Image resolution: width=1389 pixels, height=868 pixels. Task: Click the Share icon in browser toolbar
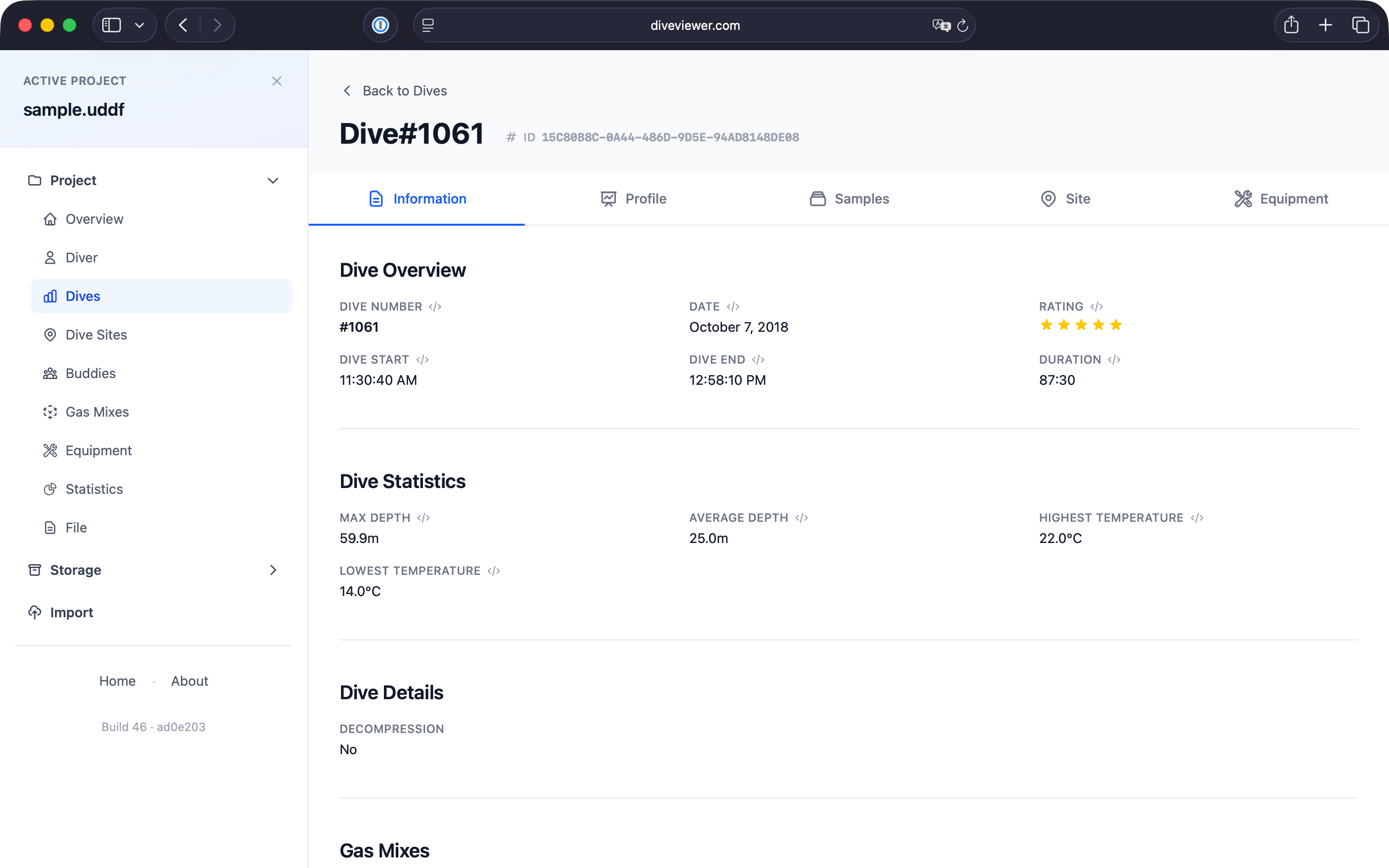(1291, 25)
